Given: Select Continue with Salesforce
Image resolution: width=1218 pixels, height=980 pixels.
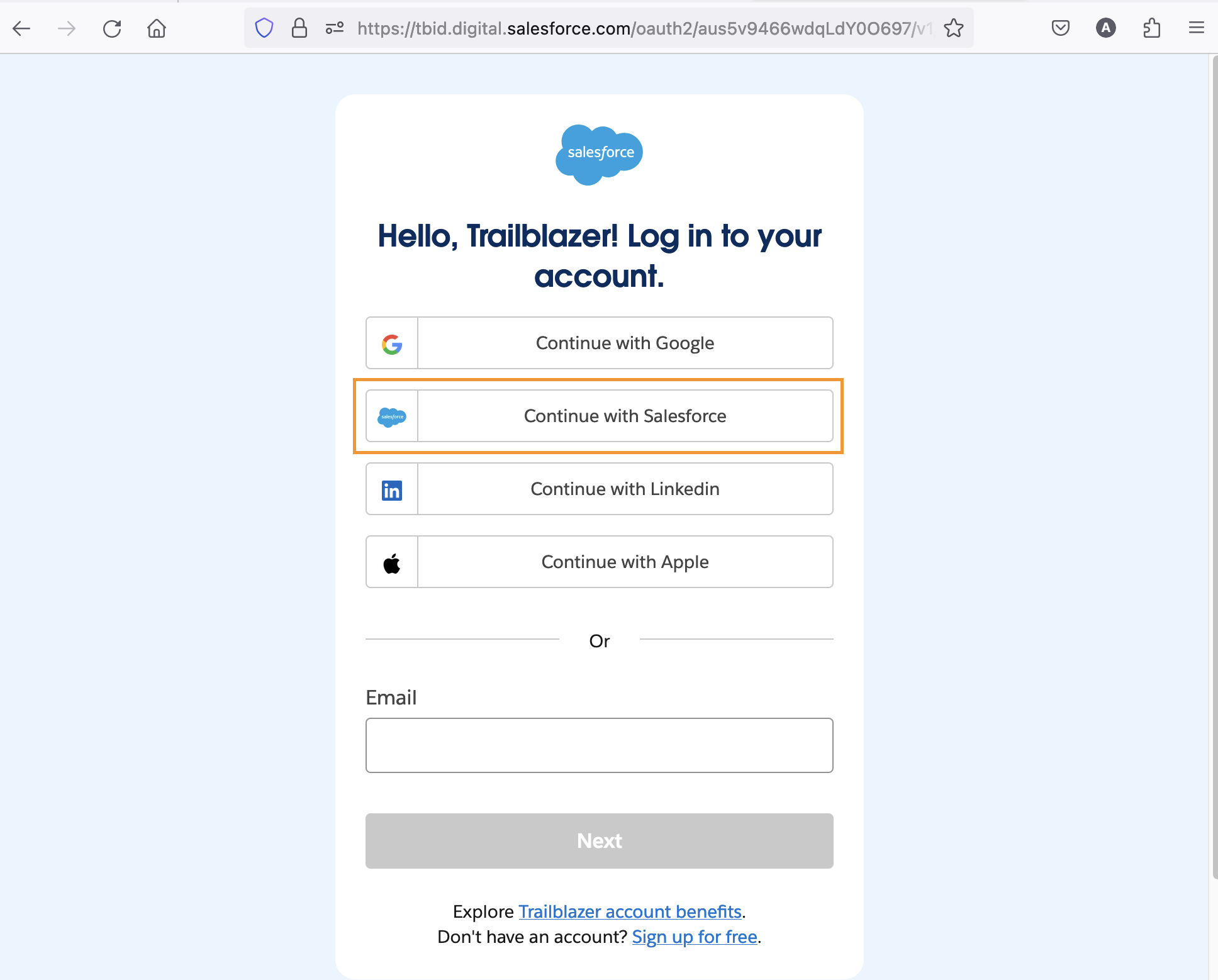Looking at the screenshot, I should tap(624, 416).
